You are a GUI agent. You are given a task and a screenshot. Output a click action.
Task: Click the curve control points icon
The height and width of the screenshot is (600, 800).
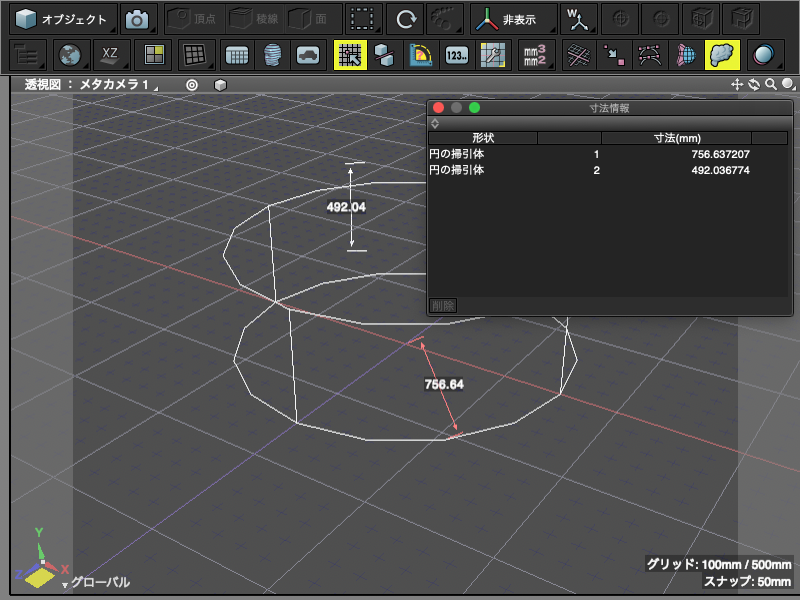[x=650, y=55]
